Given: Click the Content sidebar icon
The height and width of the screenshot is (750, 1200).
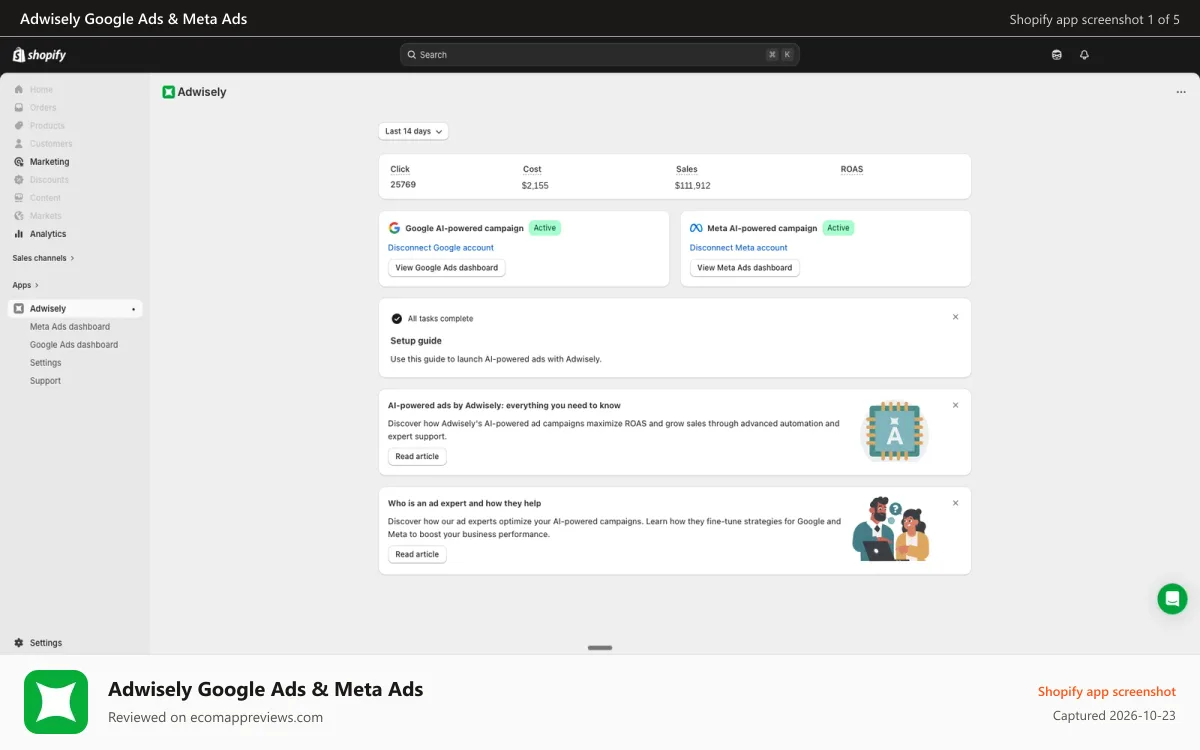Looking at the screenshot, I should [x=19, y=198].
